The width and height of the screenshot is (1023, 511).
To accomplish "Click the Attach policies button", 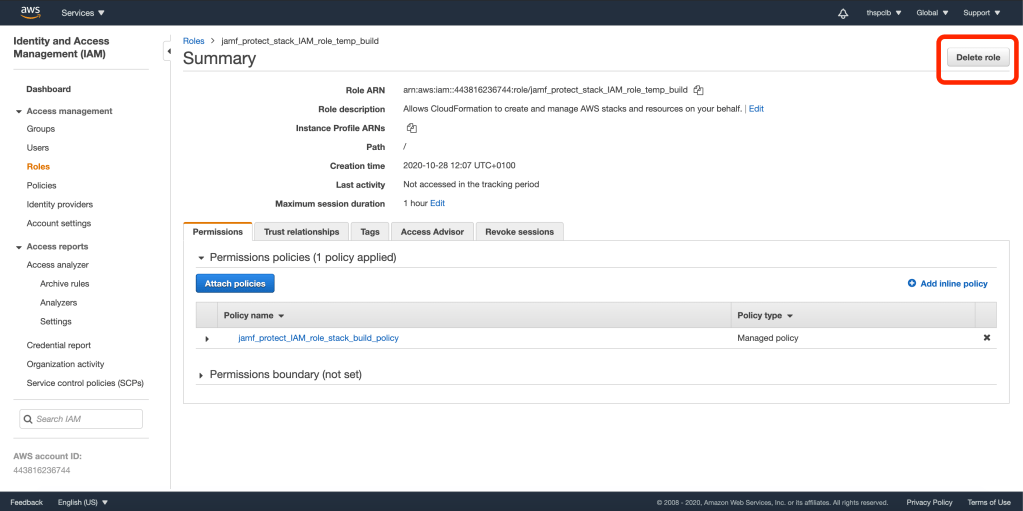I will click(235, 284).
